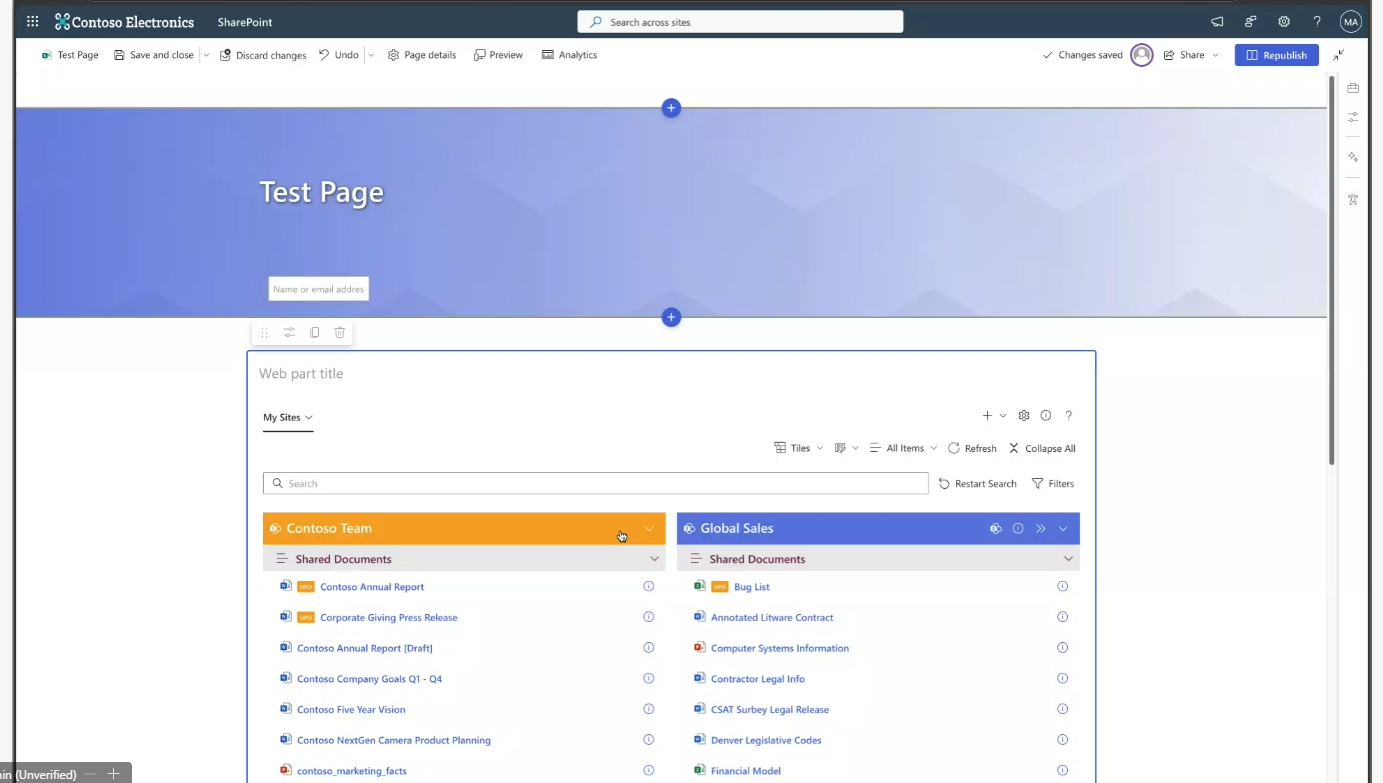The image size is (1383, 783).
Task: Open the app launcher waffle menu
Action: [33, 21]
